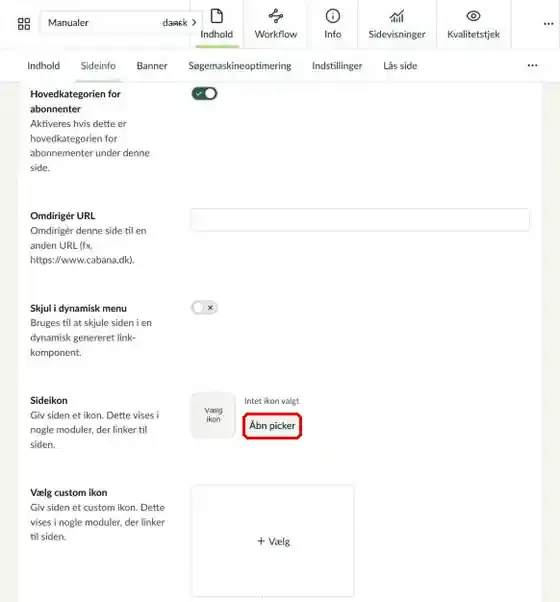This screenshot has height=602, width=560.
Task: Click the Åbn picker button
Action: [x=272, y=426]
